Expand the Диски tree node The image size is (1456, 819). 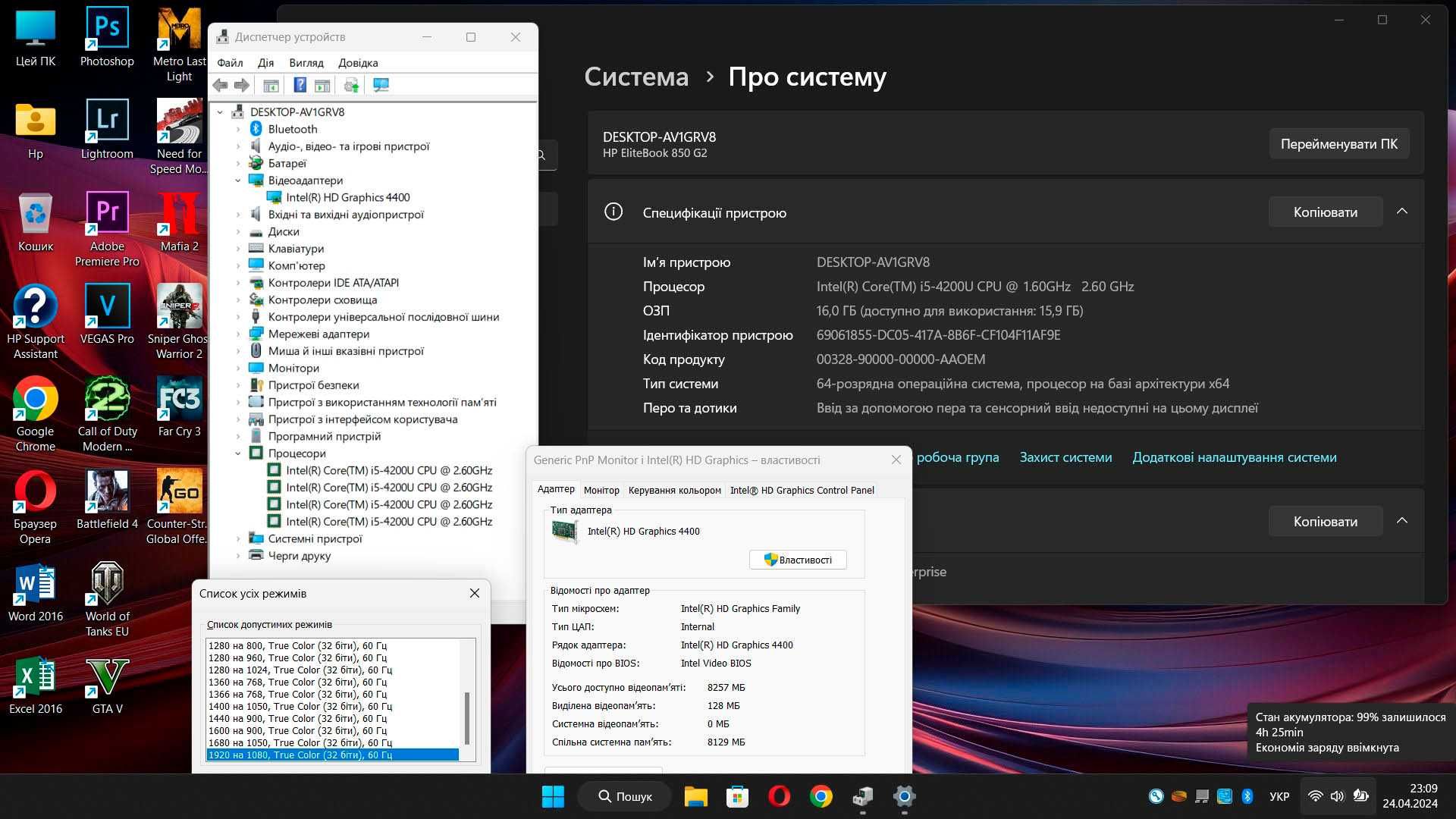(237, 231)
